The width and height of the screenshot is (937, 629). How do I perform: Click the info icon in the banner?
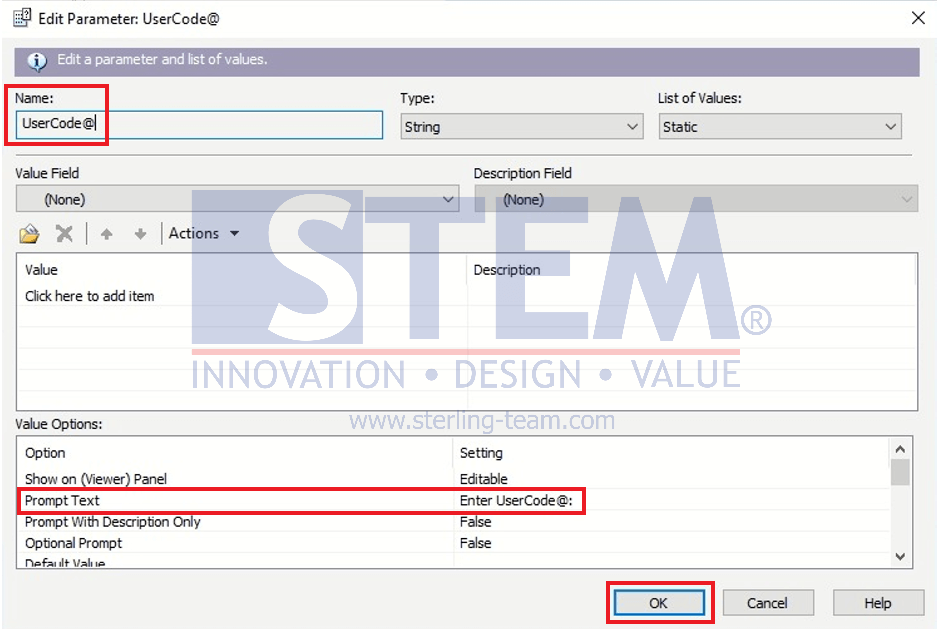pos(37,61)
